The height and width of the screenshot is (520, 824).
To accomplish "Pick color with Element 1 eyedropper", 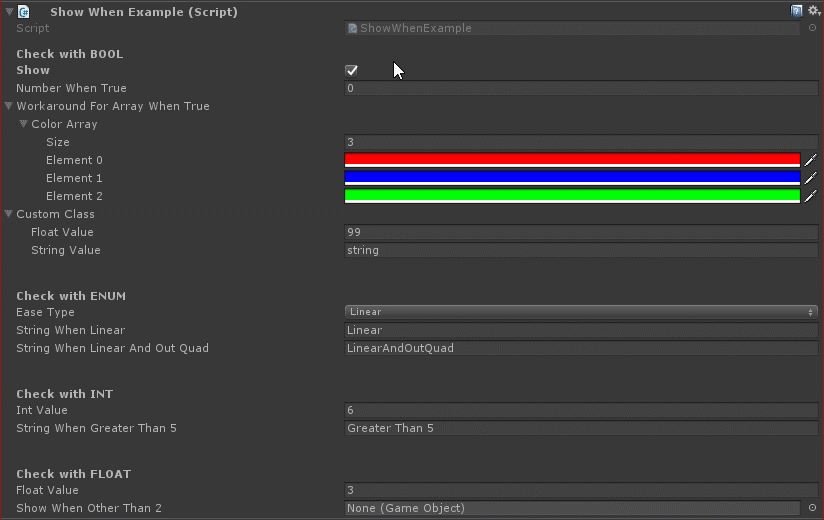I will point(811,178).
